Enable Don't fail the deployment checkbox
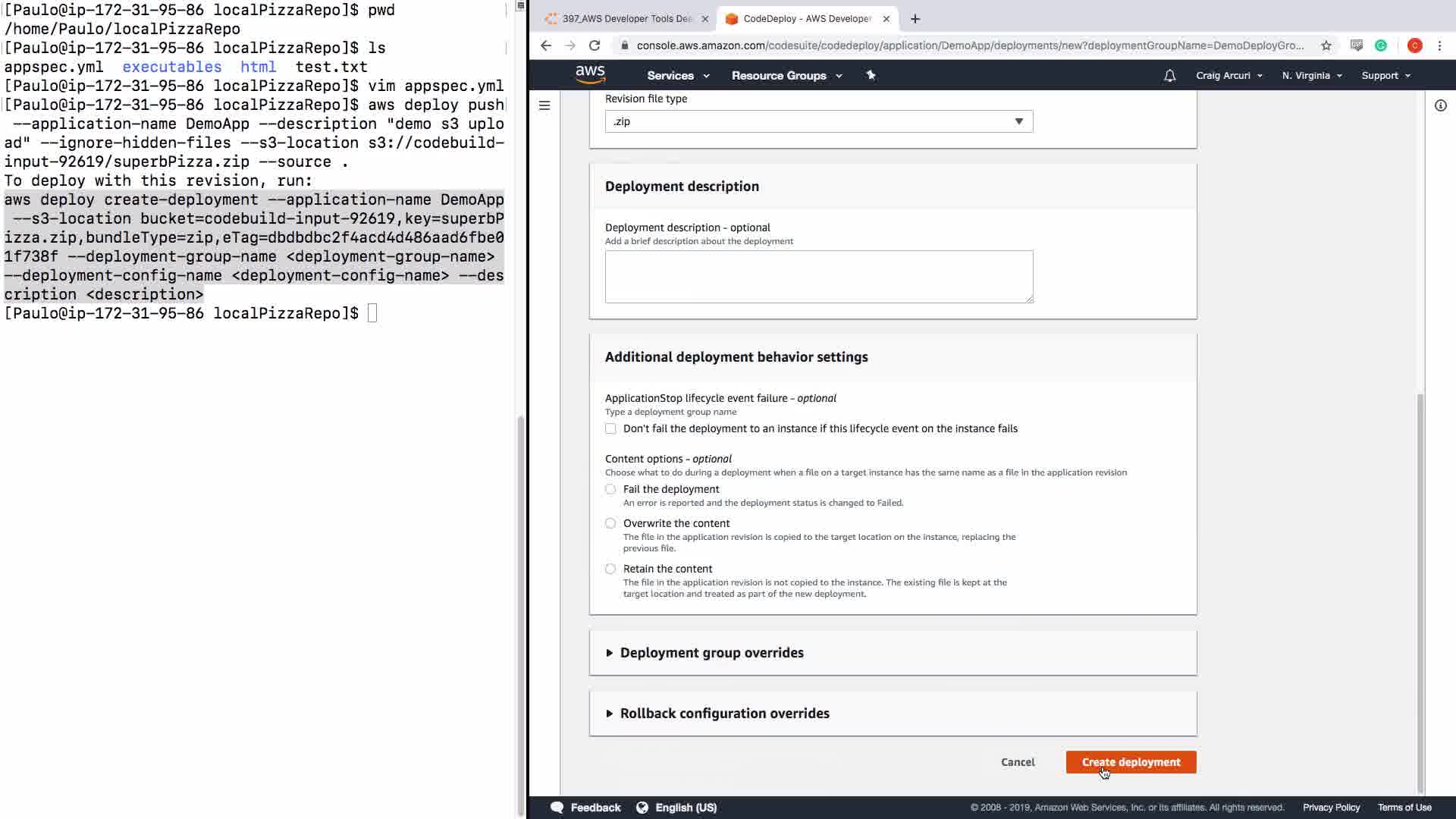1456x819 pixels. pyautogui.click(x=610, y=428)
